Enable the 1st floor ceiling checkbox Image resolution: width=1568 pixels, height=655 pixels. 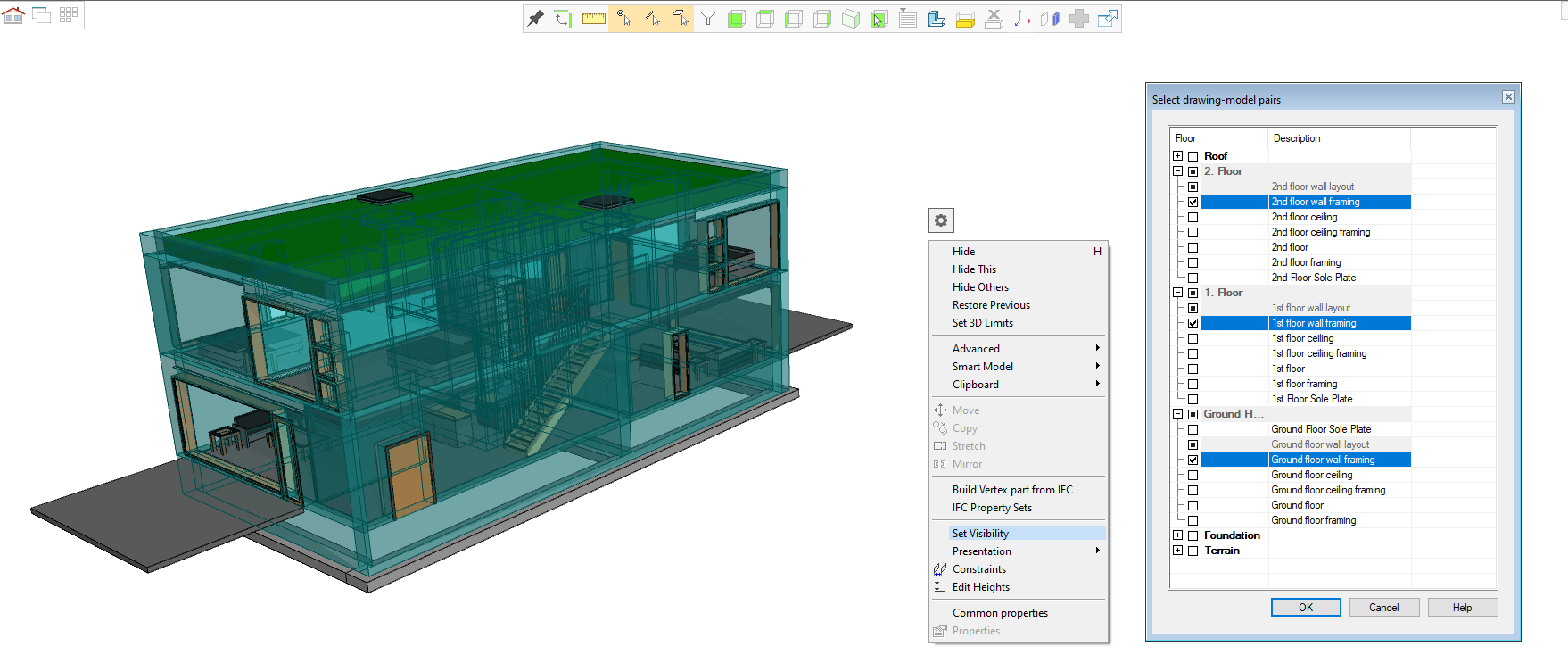tap(1193, 339)
